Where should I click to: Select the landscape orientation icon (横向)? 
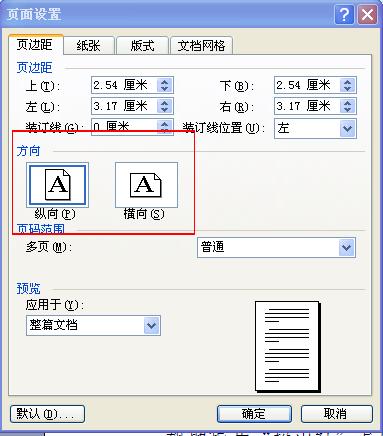click(x=146, y=185)
